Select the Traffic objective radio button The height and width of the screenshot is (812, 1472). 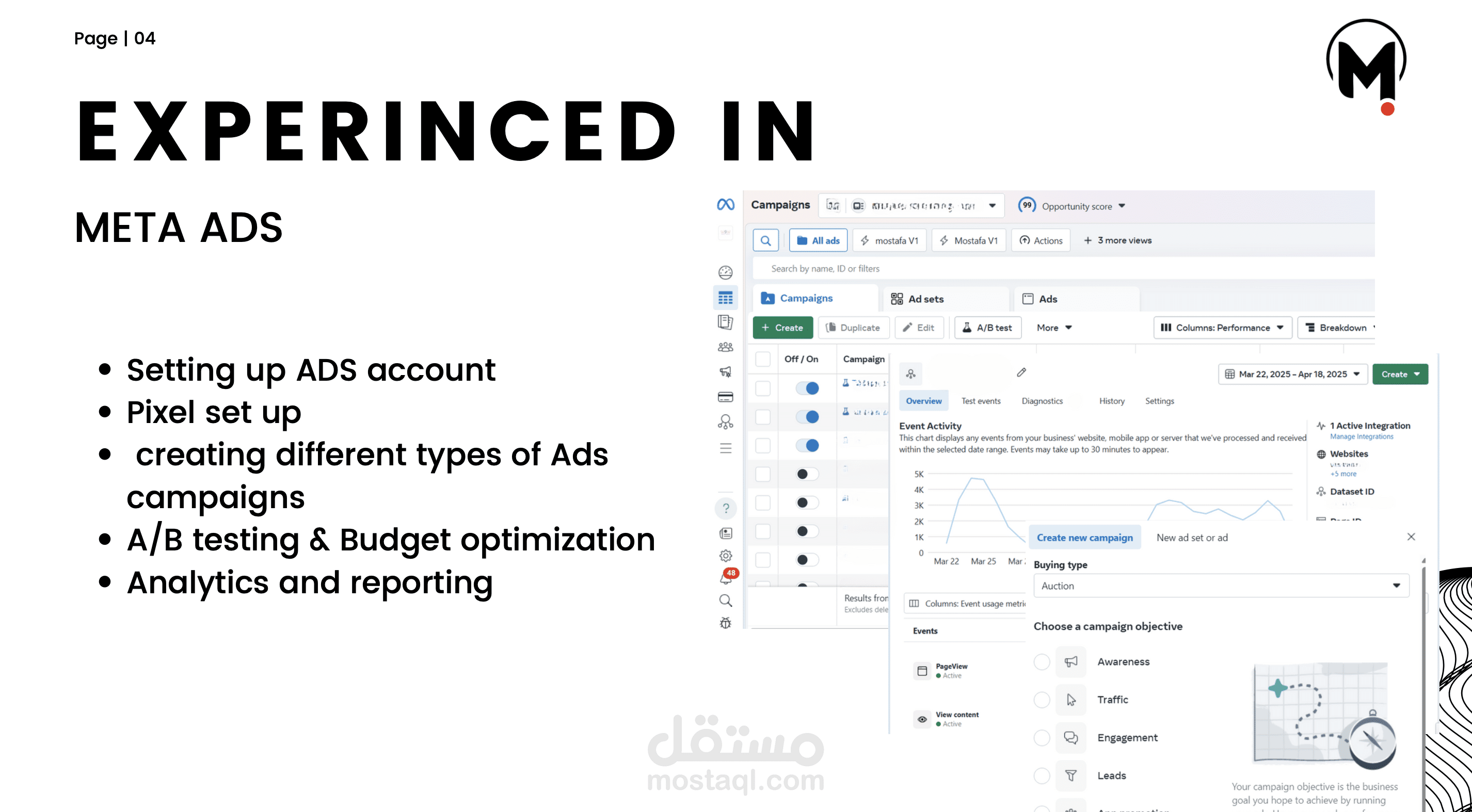1042,700
